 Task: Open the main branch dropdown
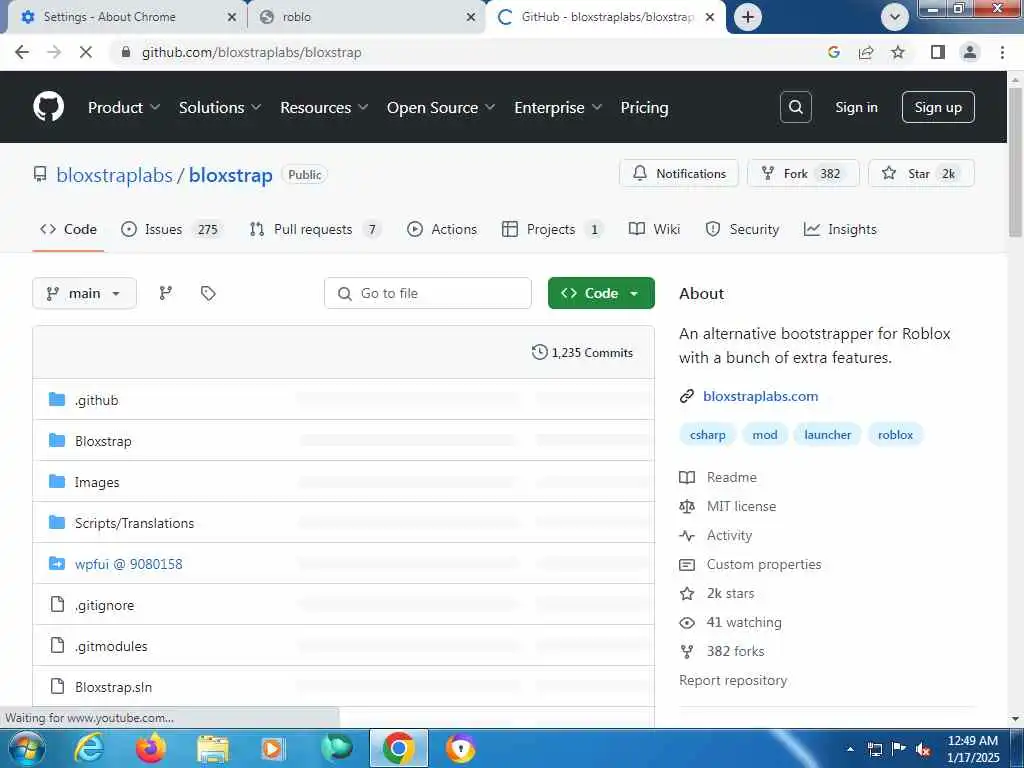[84, 293]
